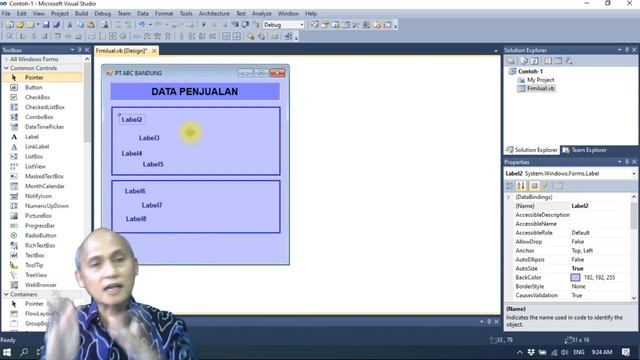
Task: Open the Windows Start menu
Action: point(7,352)
